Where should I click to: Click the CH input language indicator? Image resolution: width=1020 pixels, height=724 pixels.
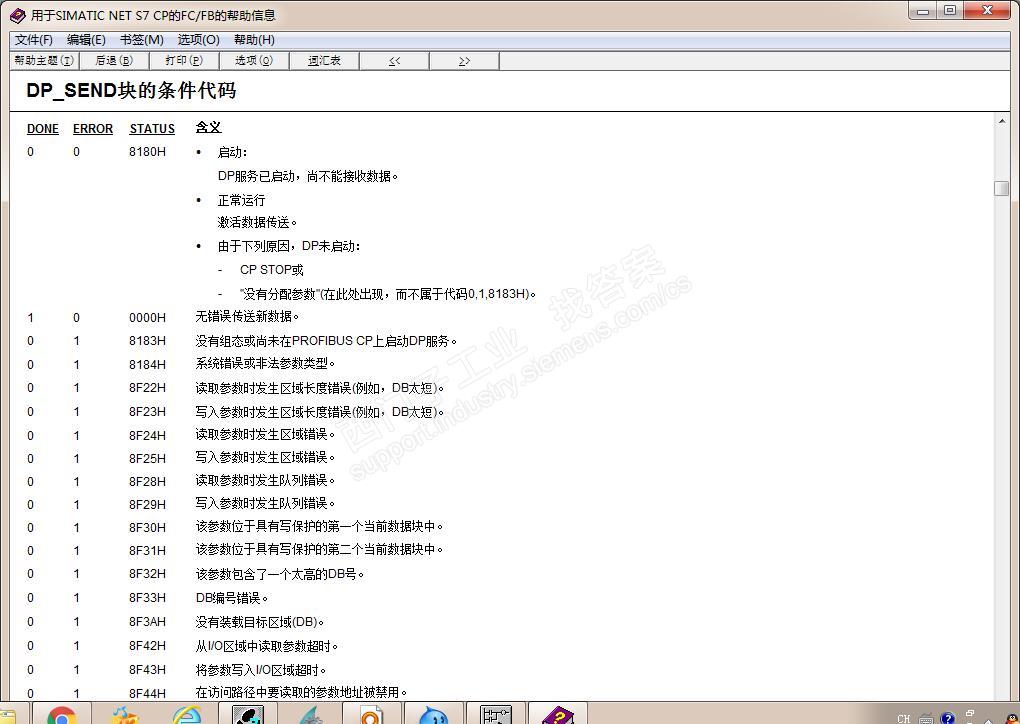(904, 718)
